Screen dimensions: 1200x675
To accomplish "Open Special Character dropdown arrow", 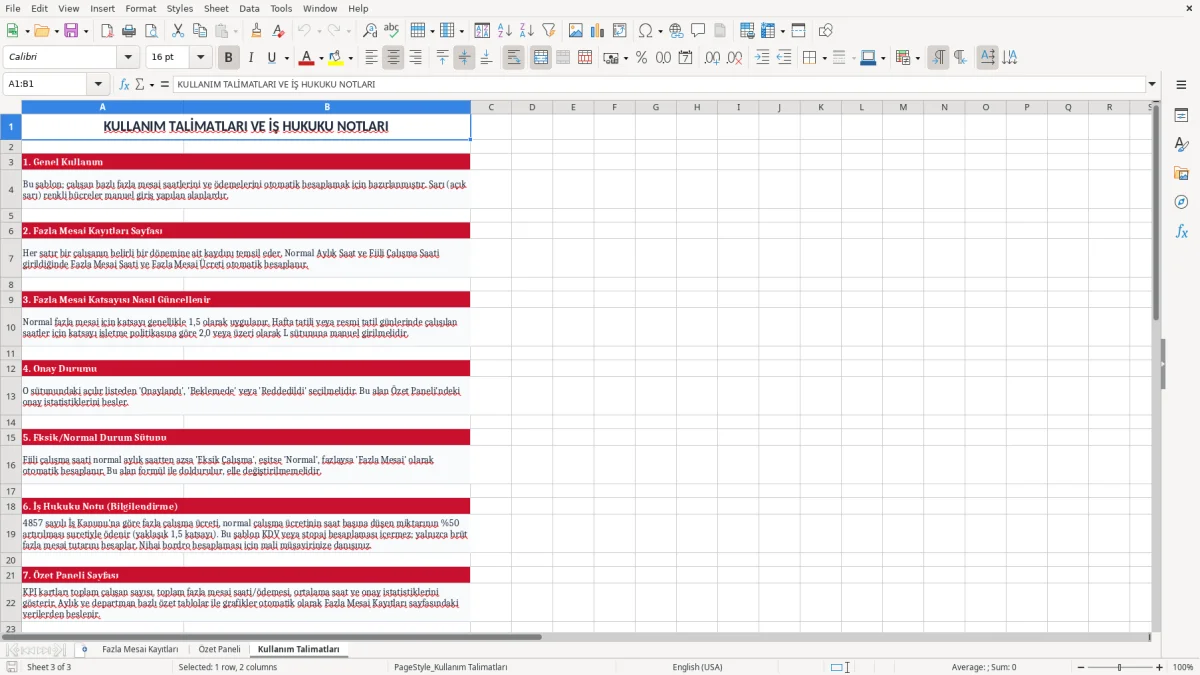I will tap(660, 31).
